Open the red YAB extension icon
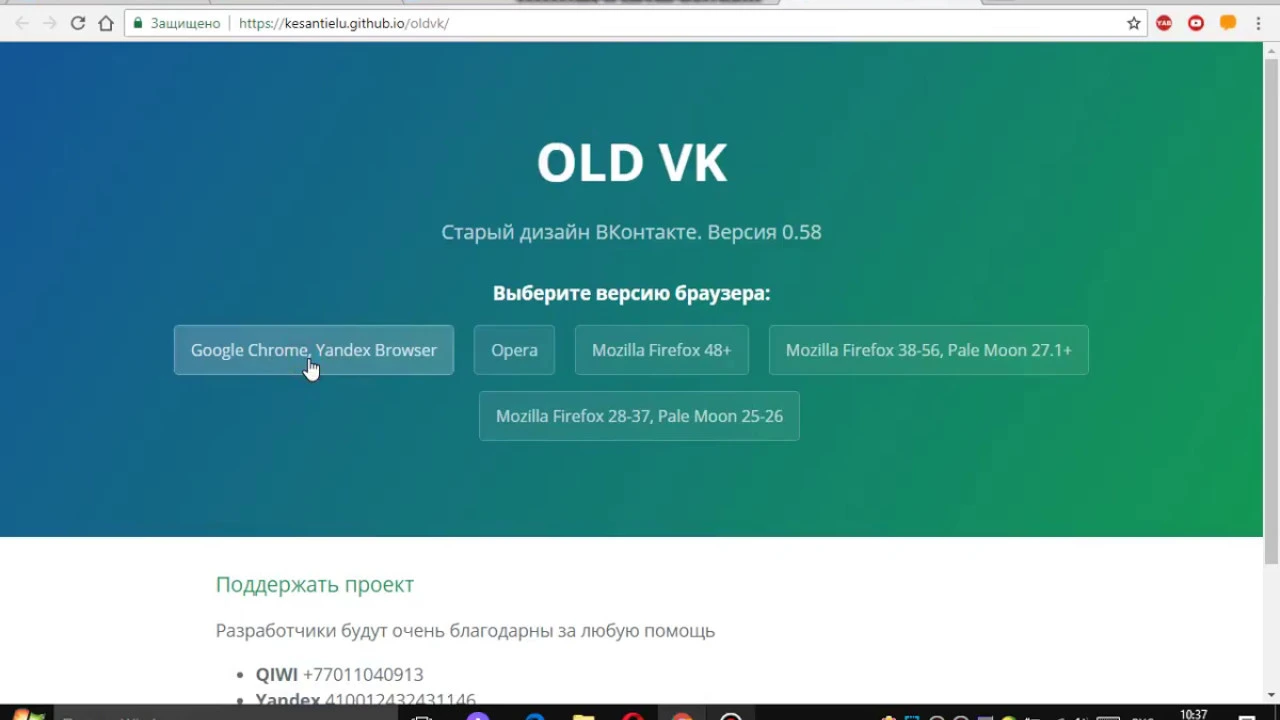 pyautogui.click(x=1164, y=23)
